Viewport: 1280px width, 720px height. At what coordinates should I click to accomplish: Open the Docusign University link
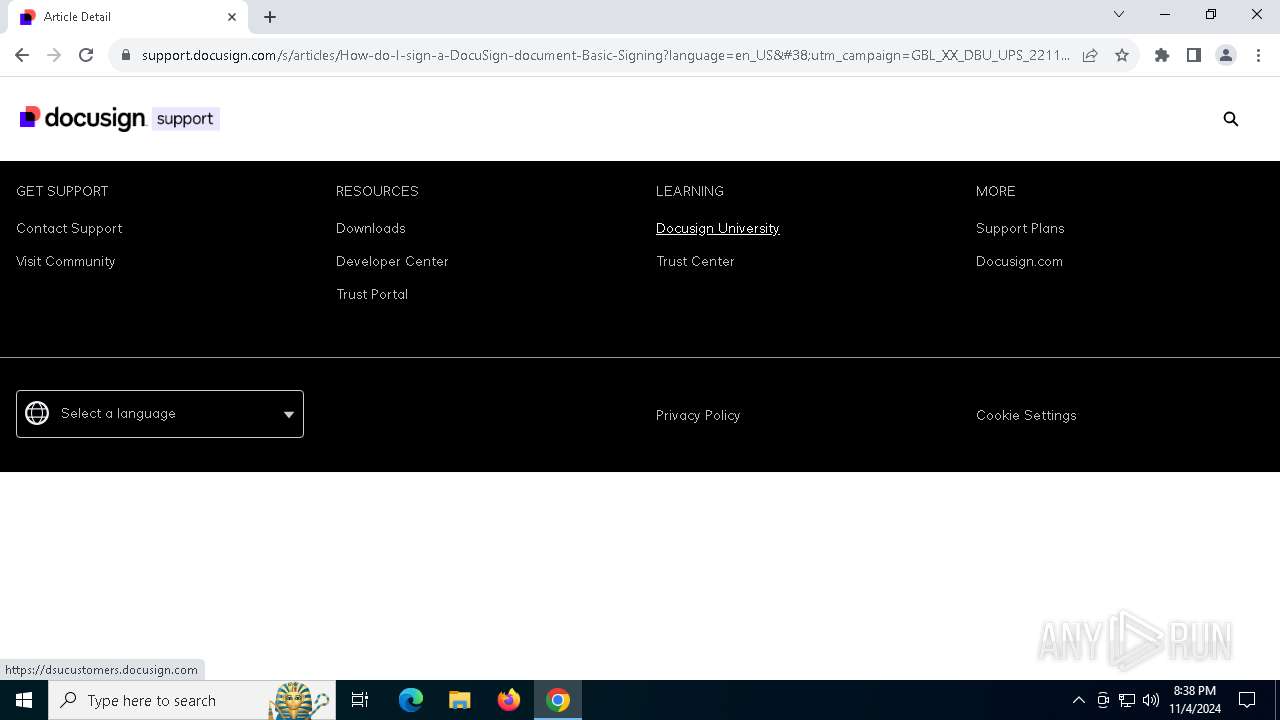(x=718, y=228)
